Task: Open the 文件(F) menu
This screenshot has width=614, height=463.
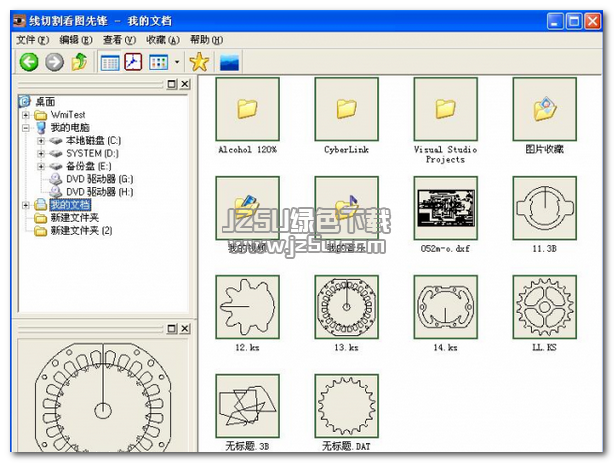Action: point(32,40)
